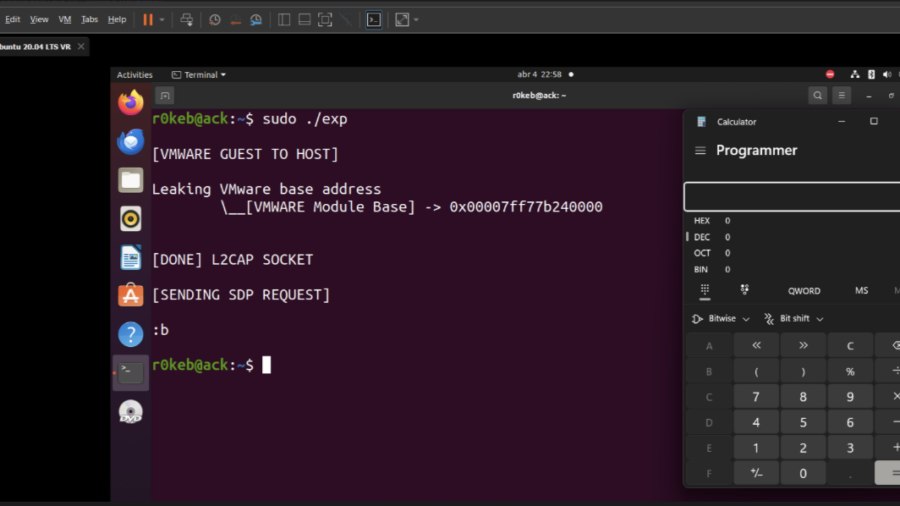
Task: Revert to previous snapshot
Action: [235, 20]
